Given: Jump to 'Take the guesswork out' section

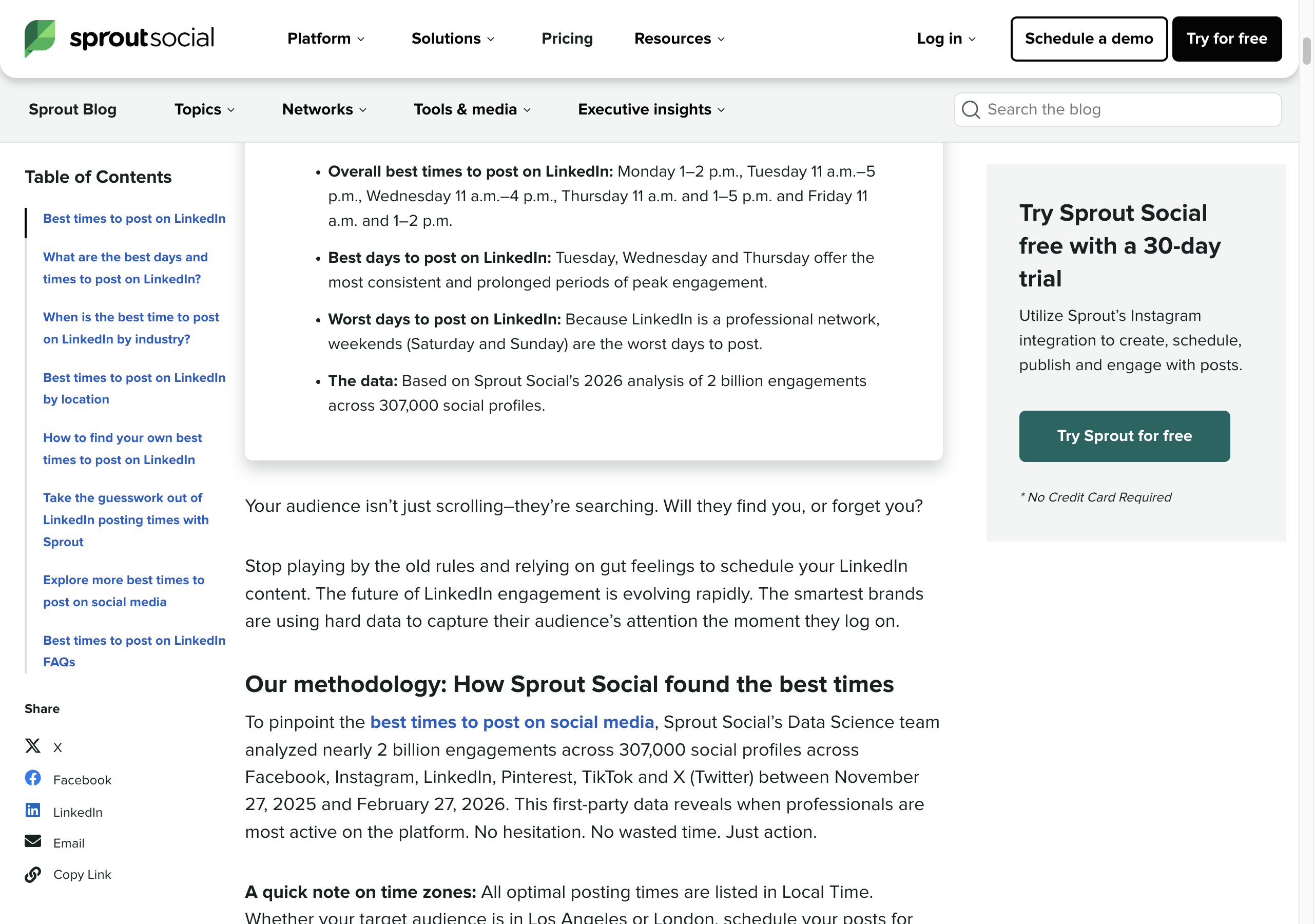Looking at the screenshot, I should (x=126, y=520).
